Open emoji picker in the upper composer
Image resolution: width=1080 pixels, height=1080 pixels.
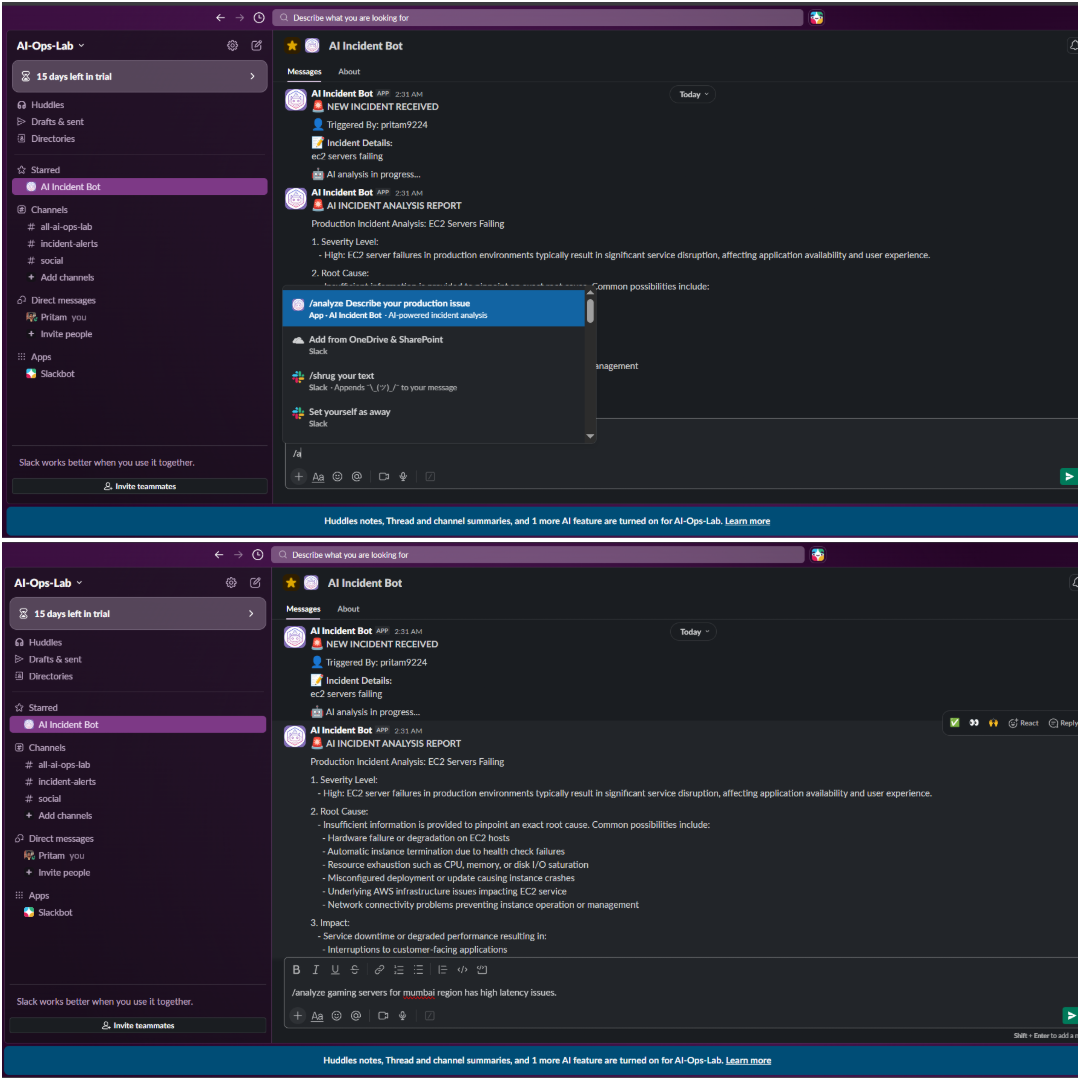[x=338, y=477]
